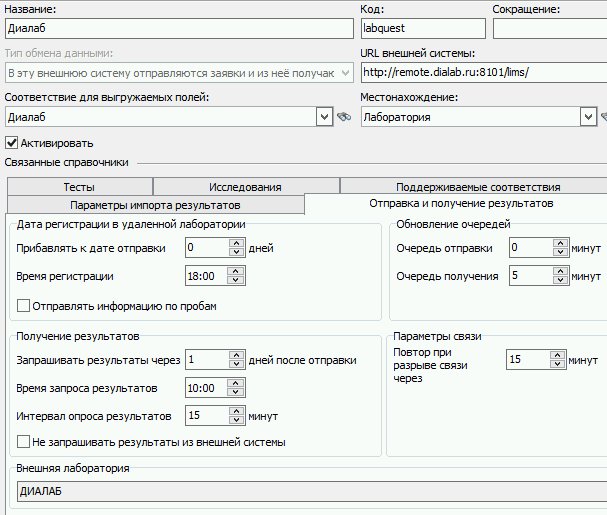The height and width of the screenshot is (515, 607).
Task: Increase Время запроса результатов 10:00
Action: point(235,383)
